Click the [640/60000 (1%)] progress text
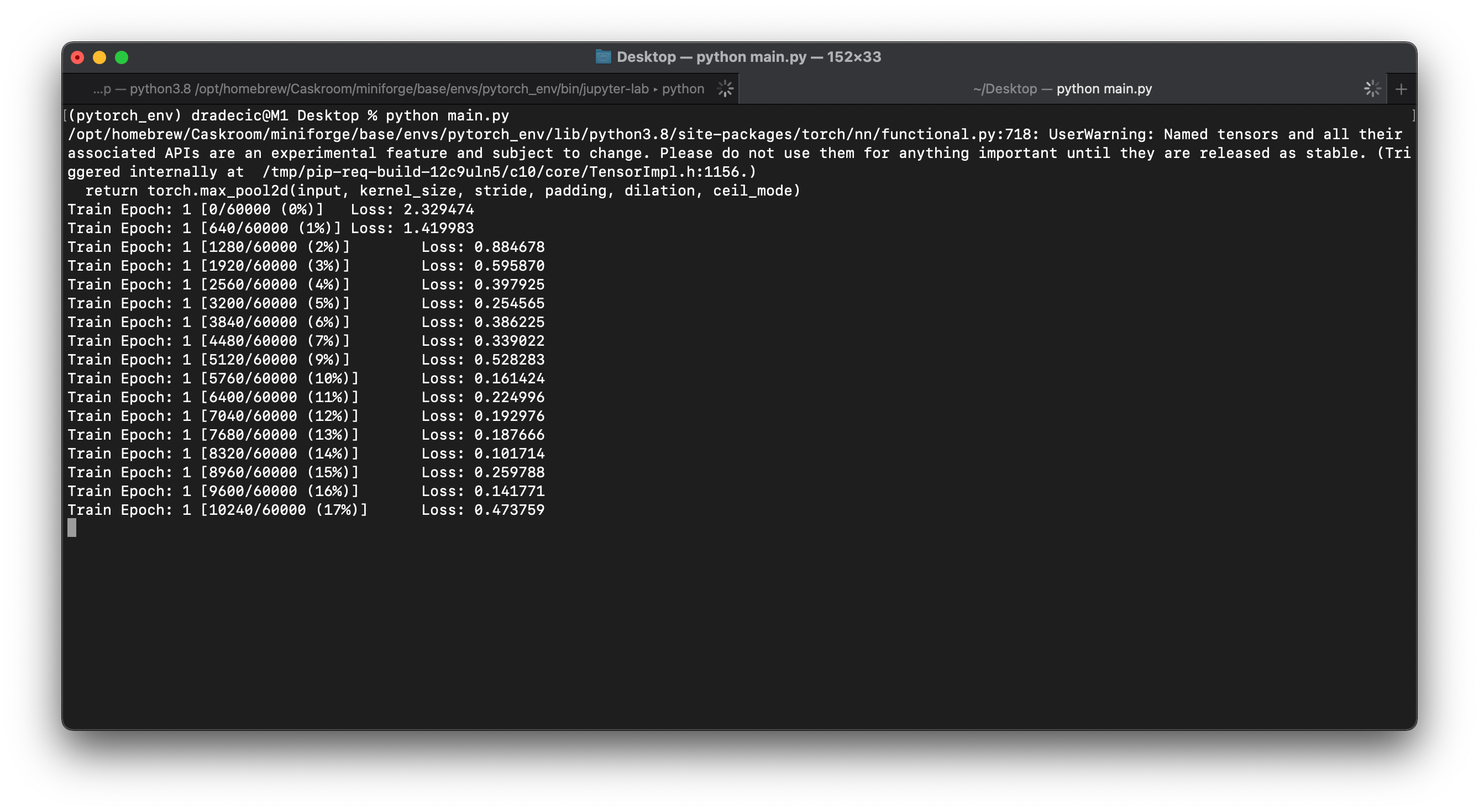 pyautogui.click(x=271, y=228)
